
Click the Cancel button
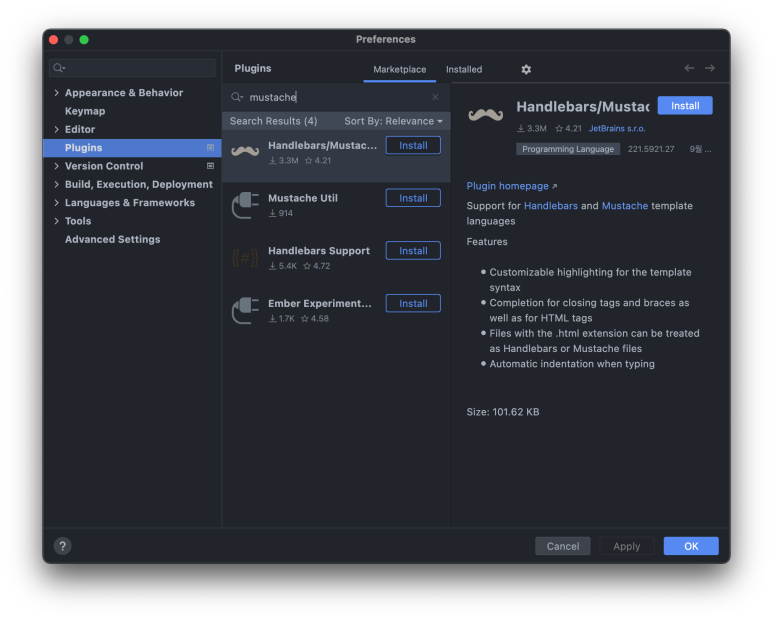[562, 546]
